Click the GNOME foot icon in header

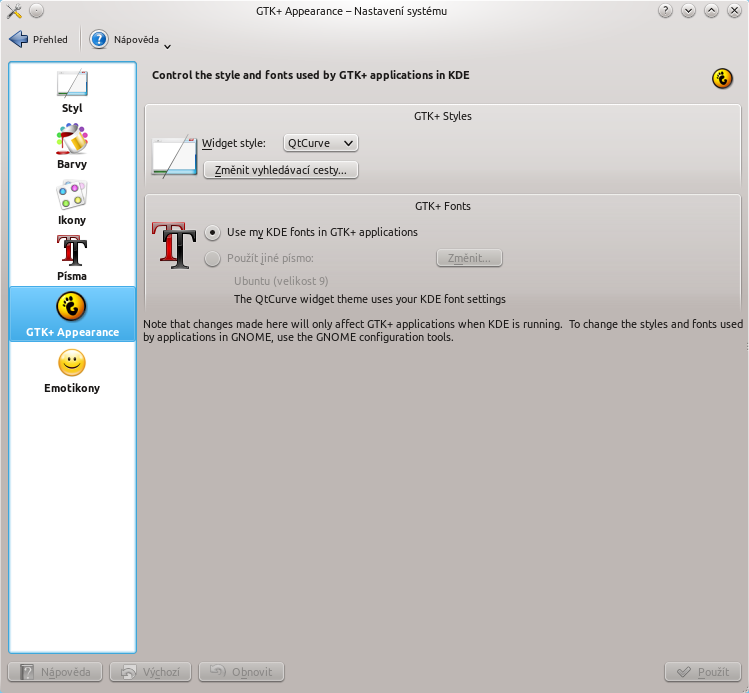[722, 78]
